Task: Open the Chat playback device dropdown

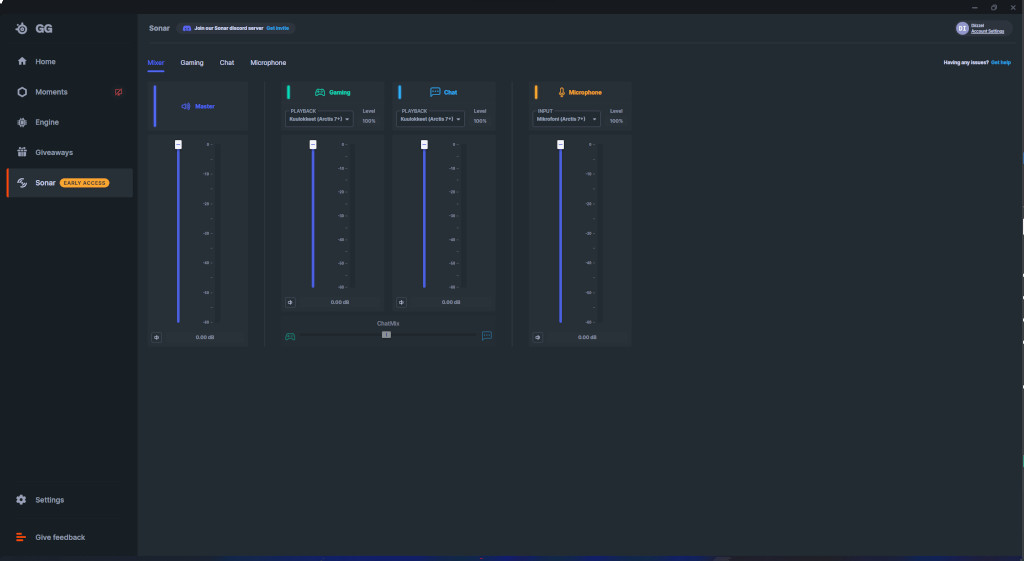Action: point(430,119)
